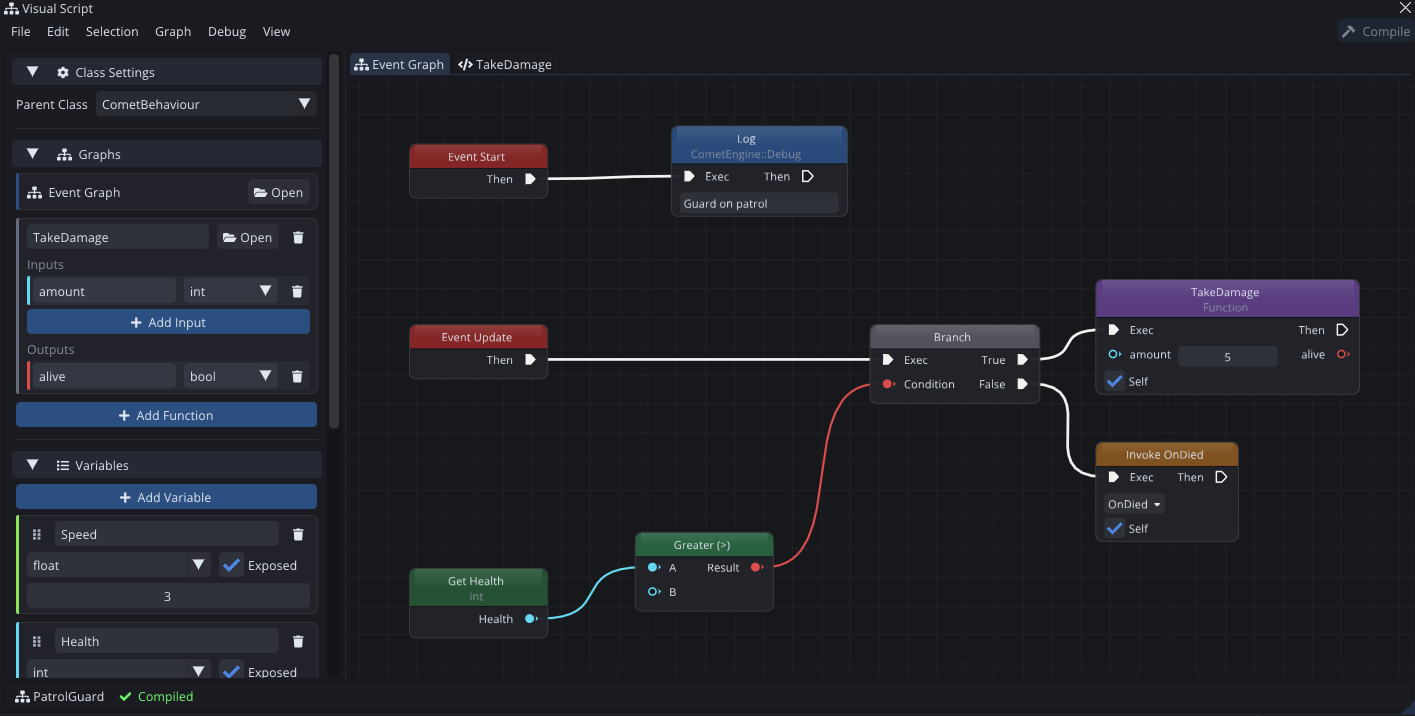The height and width of the screenshot is (716, 1415).
Task: Click the Branch node Exec input pin
Action: pos(888,360)
